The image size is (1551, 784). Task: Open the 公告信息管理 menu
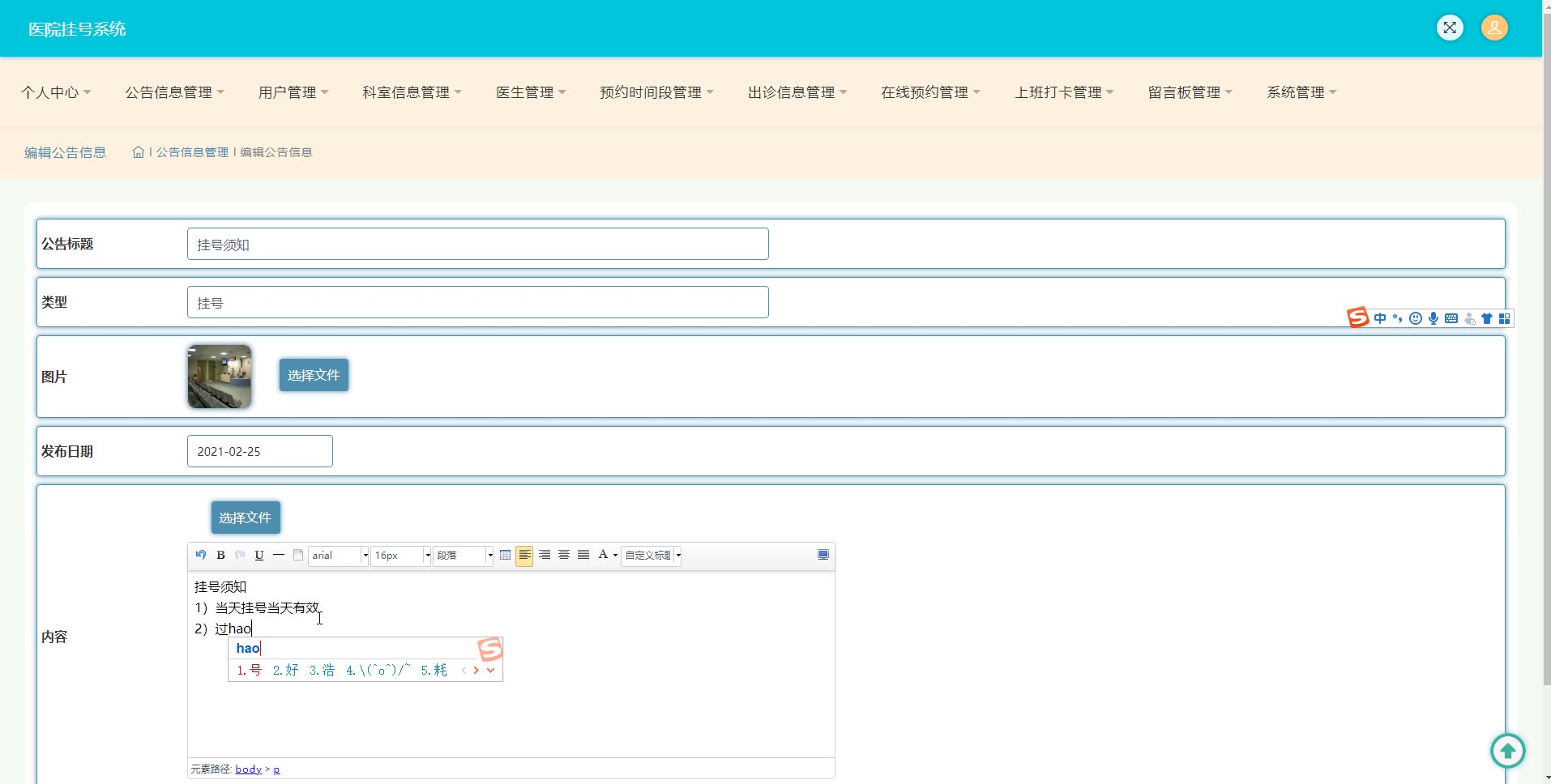pos(174,92)
